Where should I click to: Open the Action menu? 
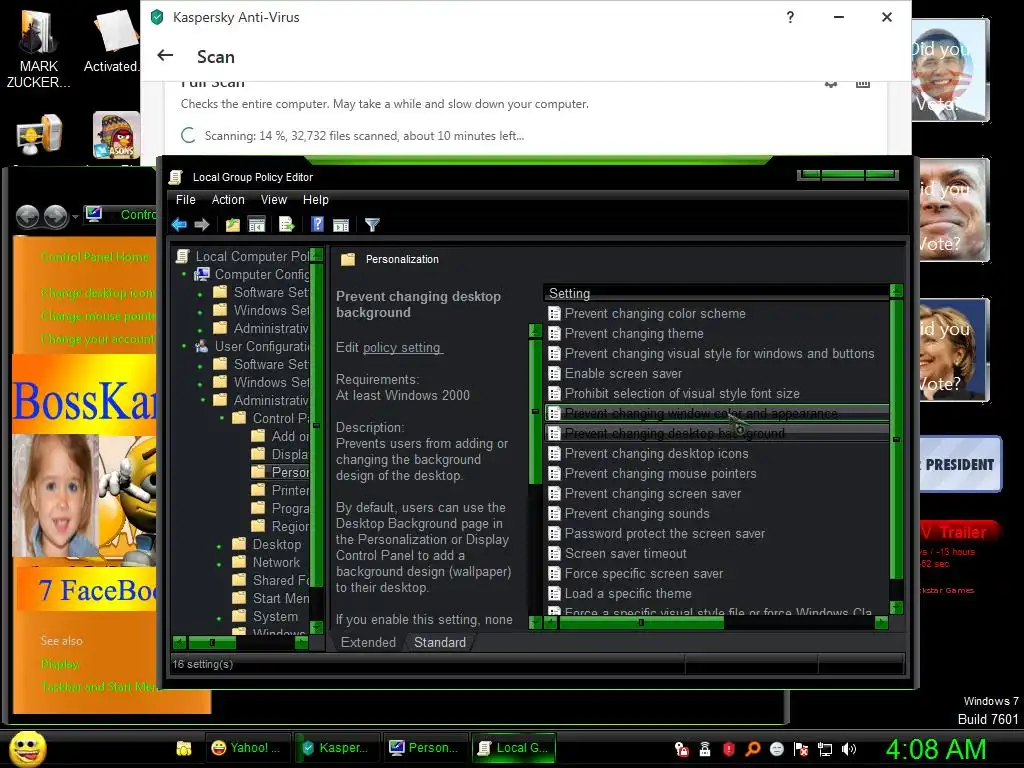(x=228, y=200)
